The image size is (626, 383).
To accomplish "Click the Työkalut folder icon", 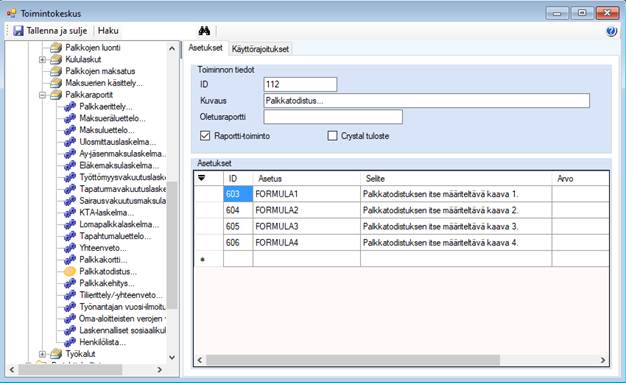I will click(x=56, y=354).
